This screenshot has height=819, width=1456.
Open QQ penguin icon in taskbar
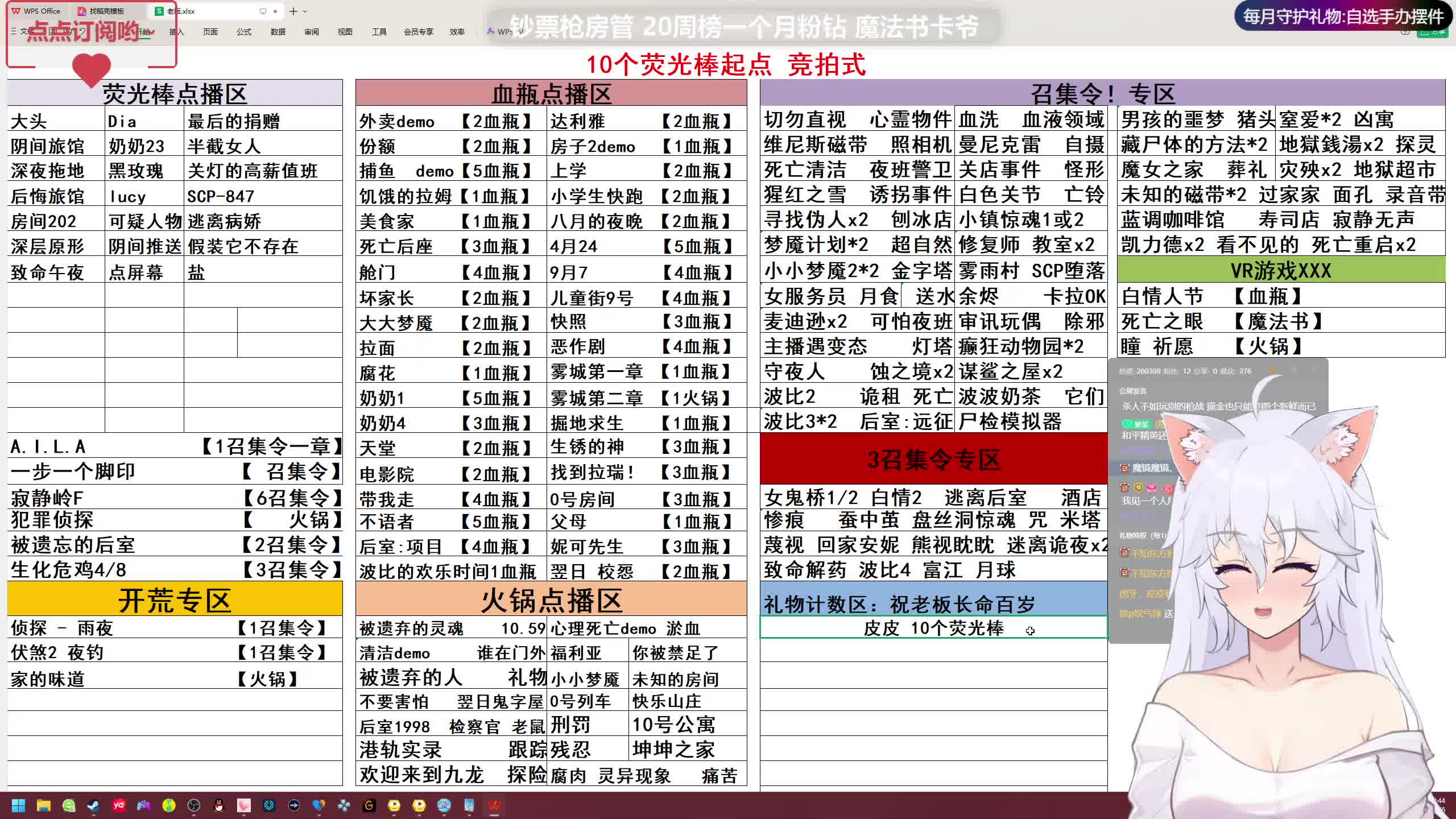pos(218,805)
